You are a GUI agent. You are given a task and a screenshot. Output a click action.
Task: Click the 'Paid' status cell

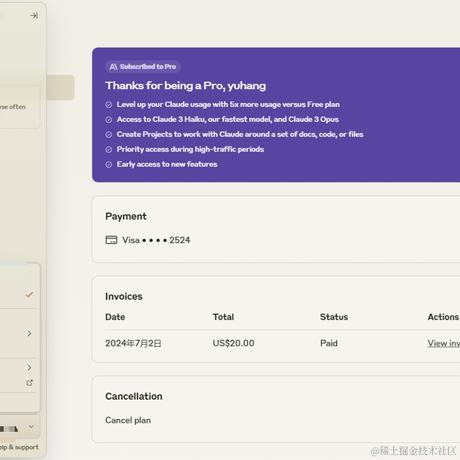tap(329, 343)
